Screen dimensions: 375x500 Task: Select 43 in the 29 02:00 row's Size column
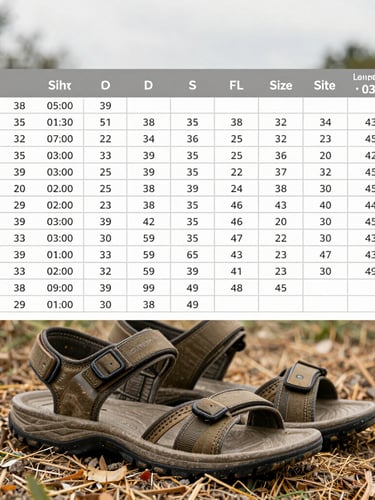[x=281, y=205]
